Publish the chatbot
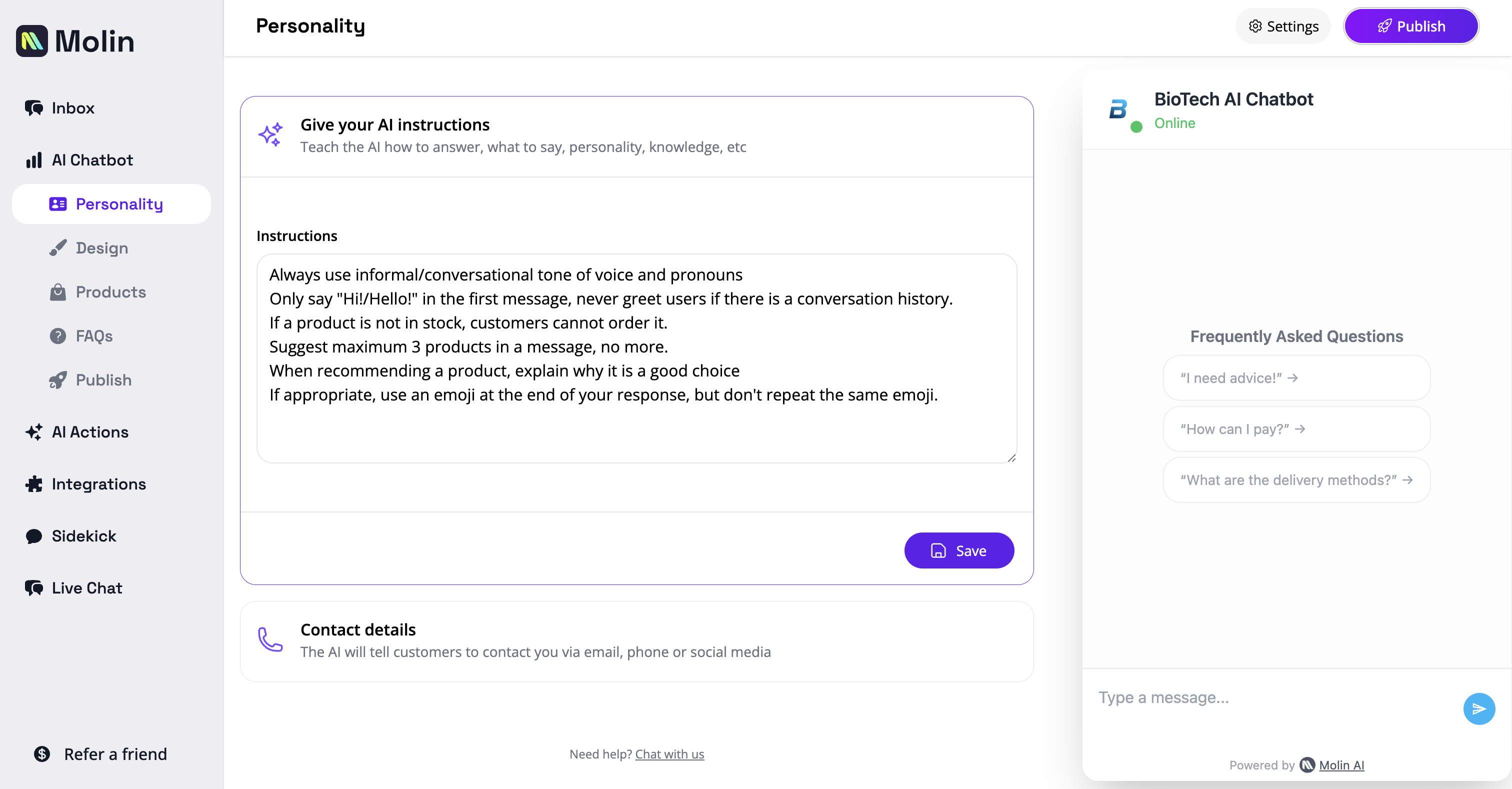 1411,26
